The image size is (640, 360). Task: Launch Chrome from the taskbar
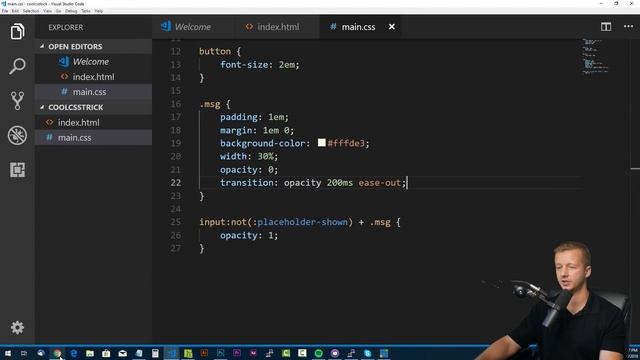[57, 353]
